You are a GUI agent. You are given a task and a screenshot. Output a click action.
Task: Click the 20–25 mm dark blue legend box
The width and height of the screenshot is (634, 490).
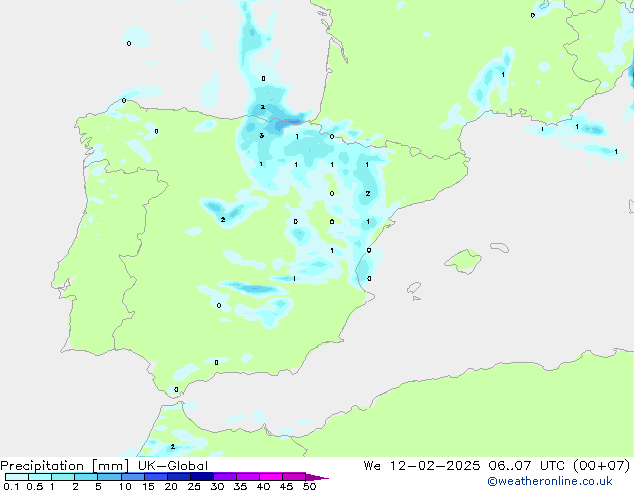click(179, 477)
